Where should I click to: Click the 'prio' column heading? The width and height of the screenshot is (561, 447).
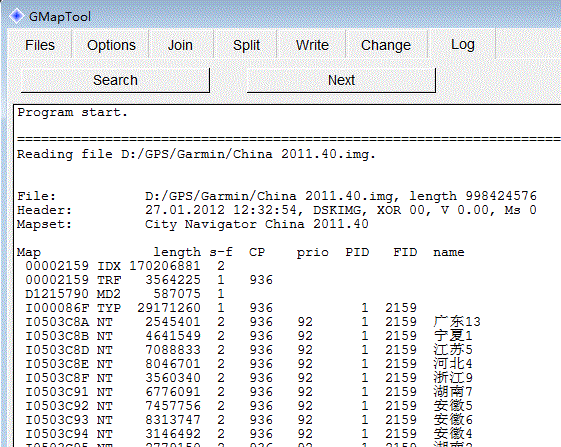click(312, 252)
